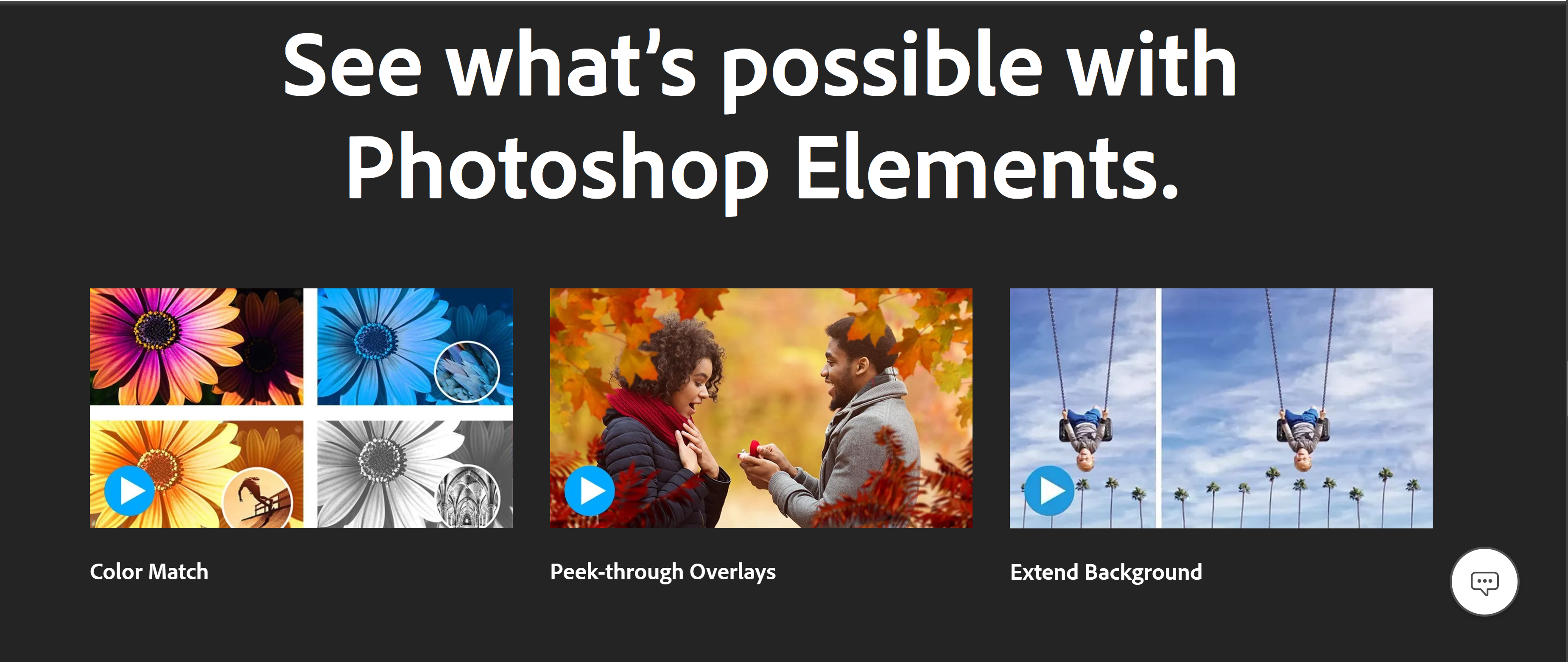Image resolution: width=1568 pixels, height=662 pixels.
Task: Select the pink and orange flower image
Action: point(196,347)
